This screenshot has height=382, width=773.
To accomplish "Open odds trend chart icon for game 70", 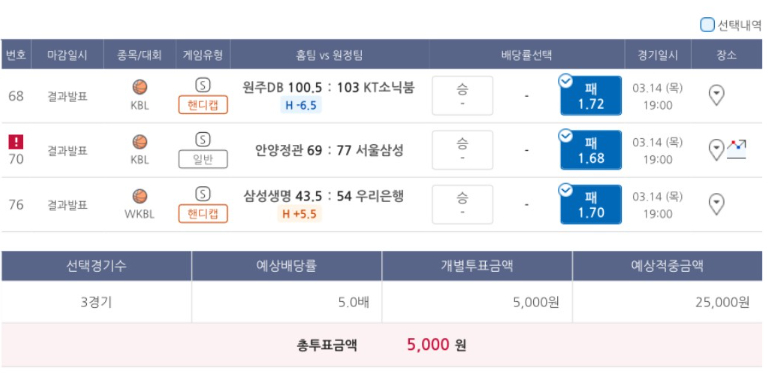I will 737,149.
